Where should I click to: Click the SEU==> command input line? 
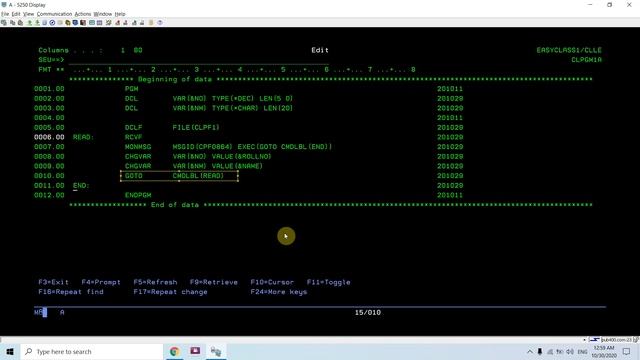[199, 60]
